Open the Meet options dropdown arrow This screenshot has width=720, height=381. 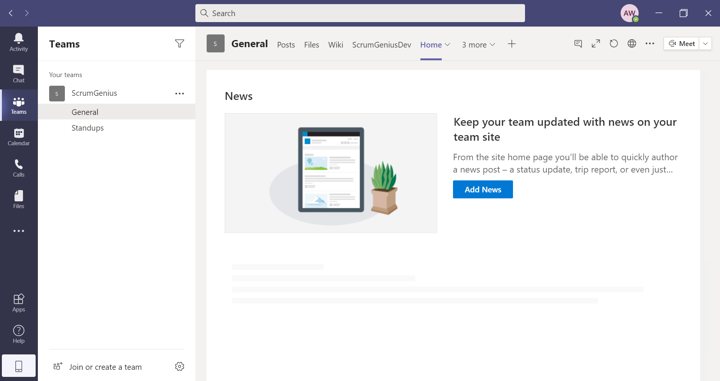(x=706, y=44)
